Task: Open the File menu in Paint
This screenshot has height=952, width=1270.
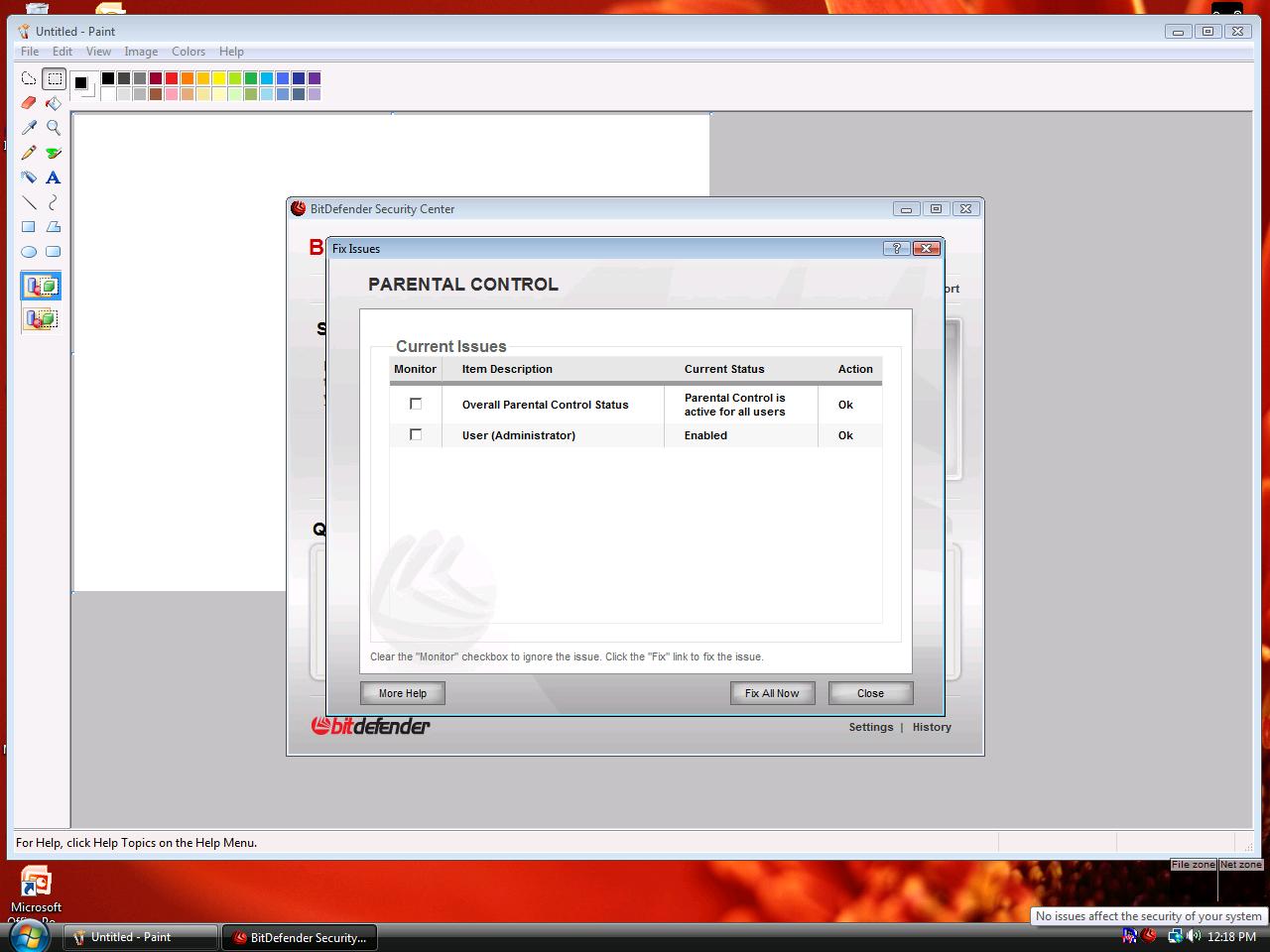Action: coord(30,52)
